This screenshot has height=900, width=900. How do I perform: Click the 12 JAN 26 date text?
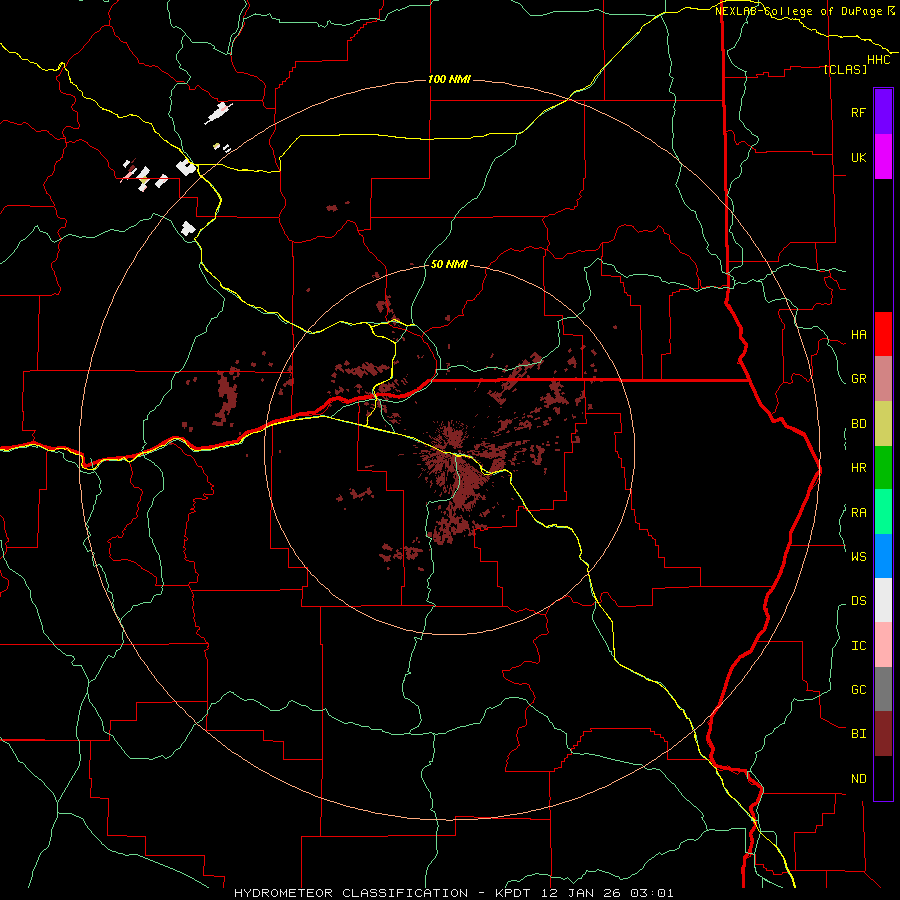(580, 893)
